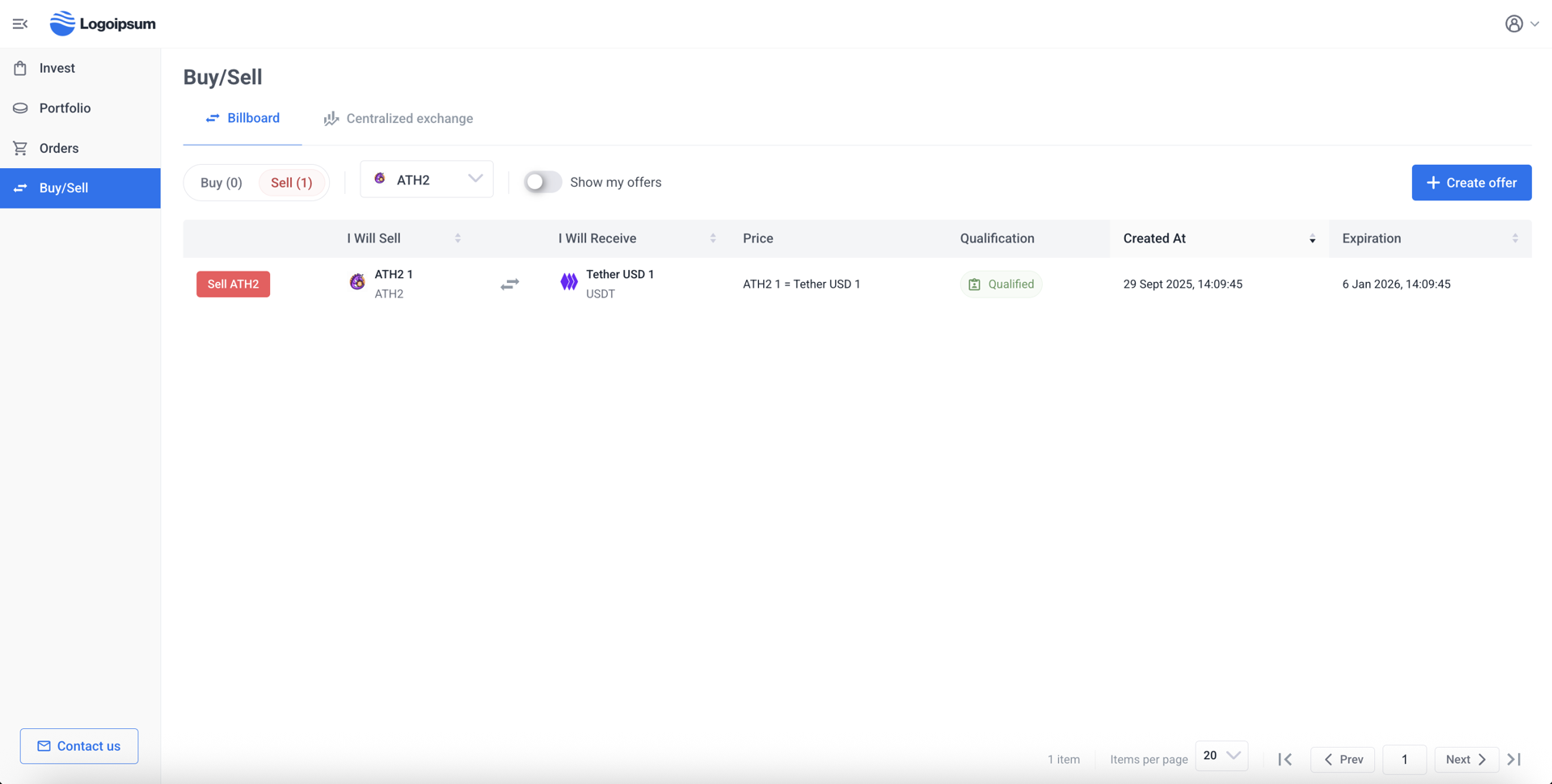This screenshot has width=1552, height=784.
Task: Open the items per page dropdown
Action: 1221,756
